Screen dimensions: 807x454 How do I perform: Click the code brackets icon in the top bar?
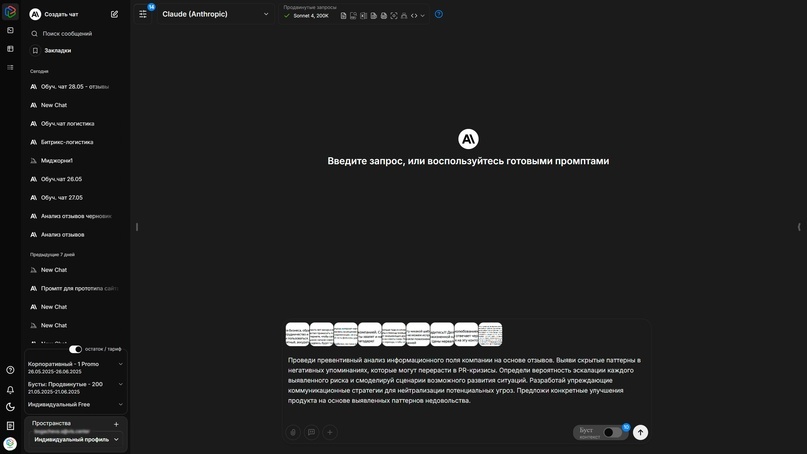(x=414, y=16)
